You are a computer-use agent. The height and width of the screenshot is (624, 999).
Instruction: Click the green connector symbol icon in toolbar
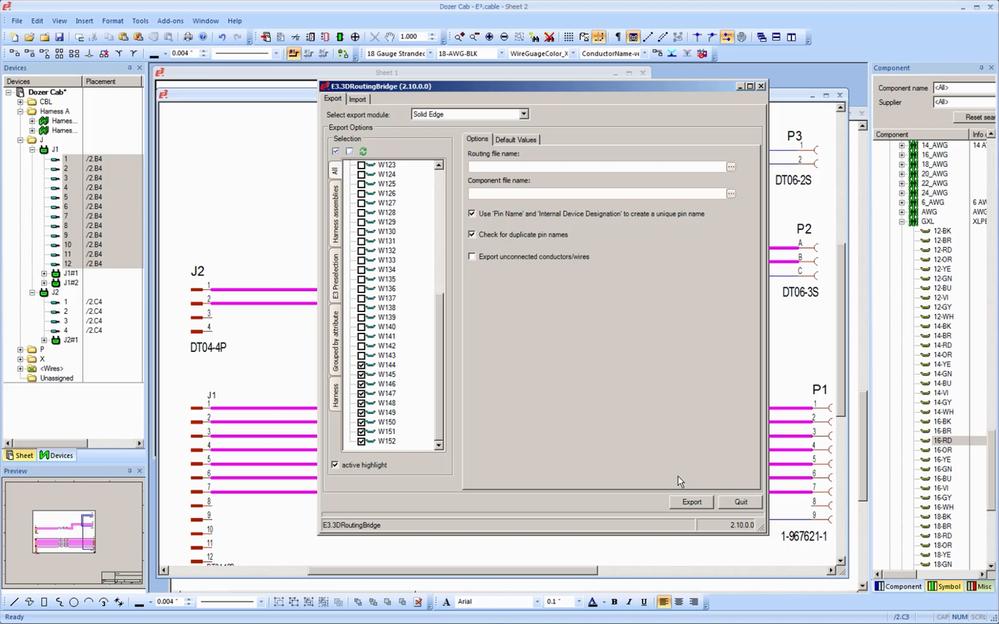click(340, 38)
